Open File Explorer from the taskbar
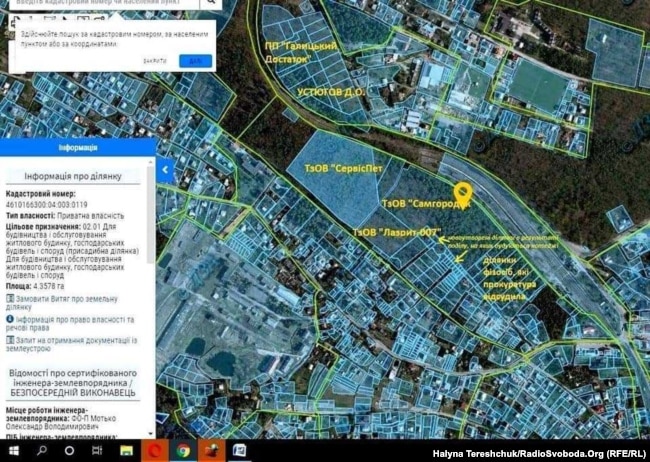650x462 pixels. point(126,451)
